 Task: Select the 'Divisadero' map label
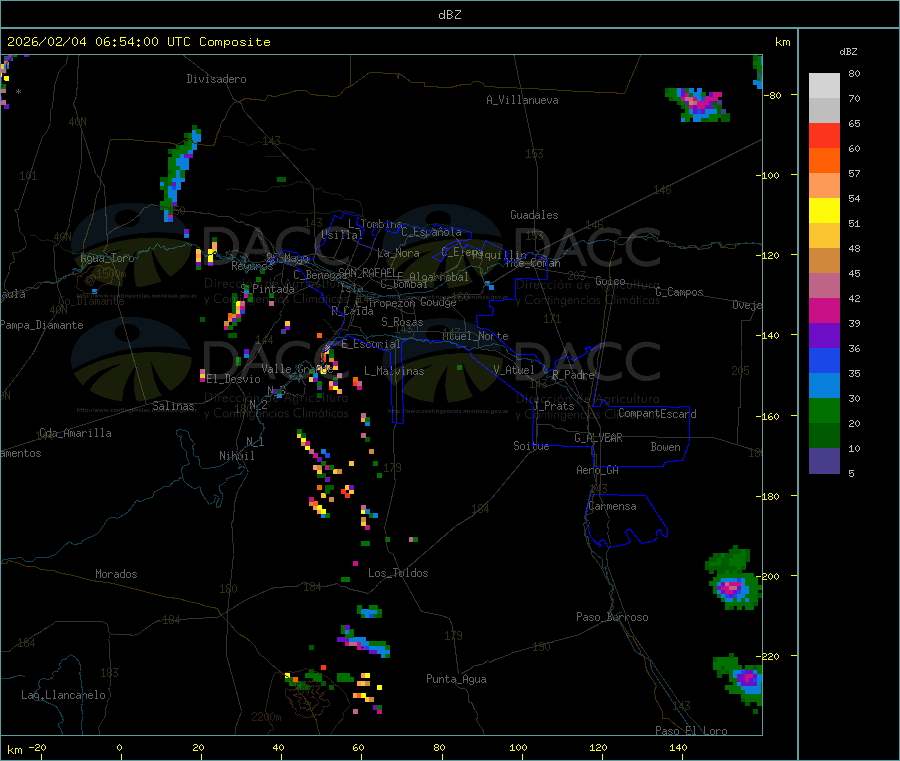[x=216, y=79]
